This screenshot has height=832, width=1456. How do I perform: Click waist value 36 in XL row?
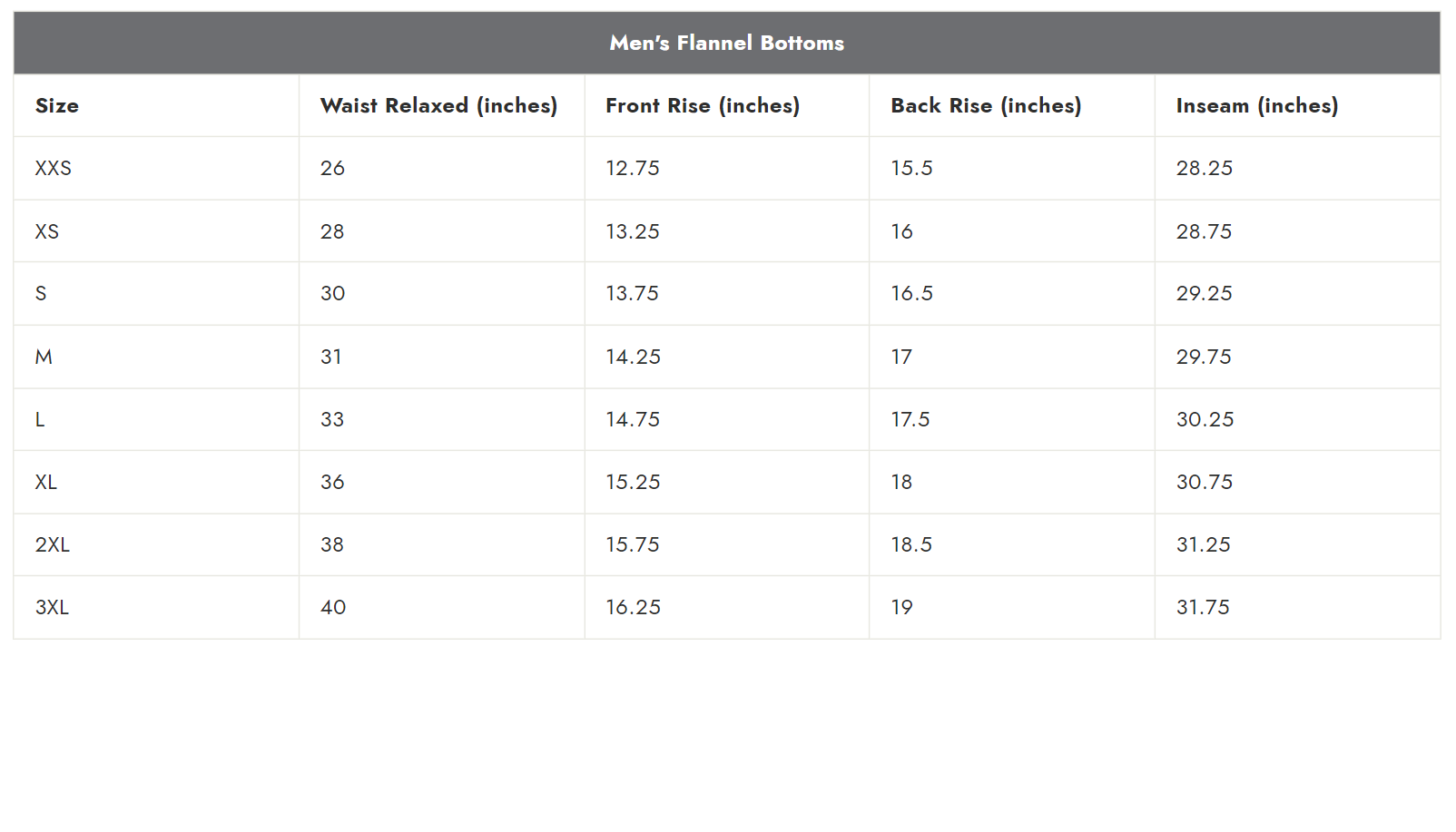point(332,482)
